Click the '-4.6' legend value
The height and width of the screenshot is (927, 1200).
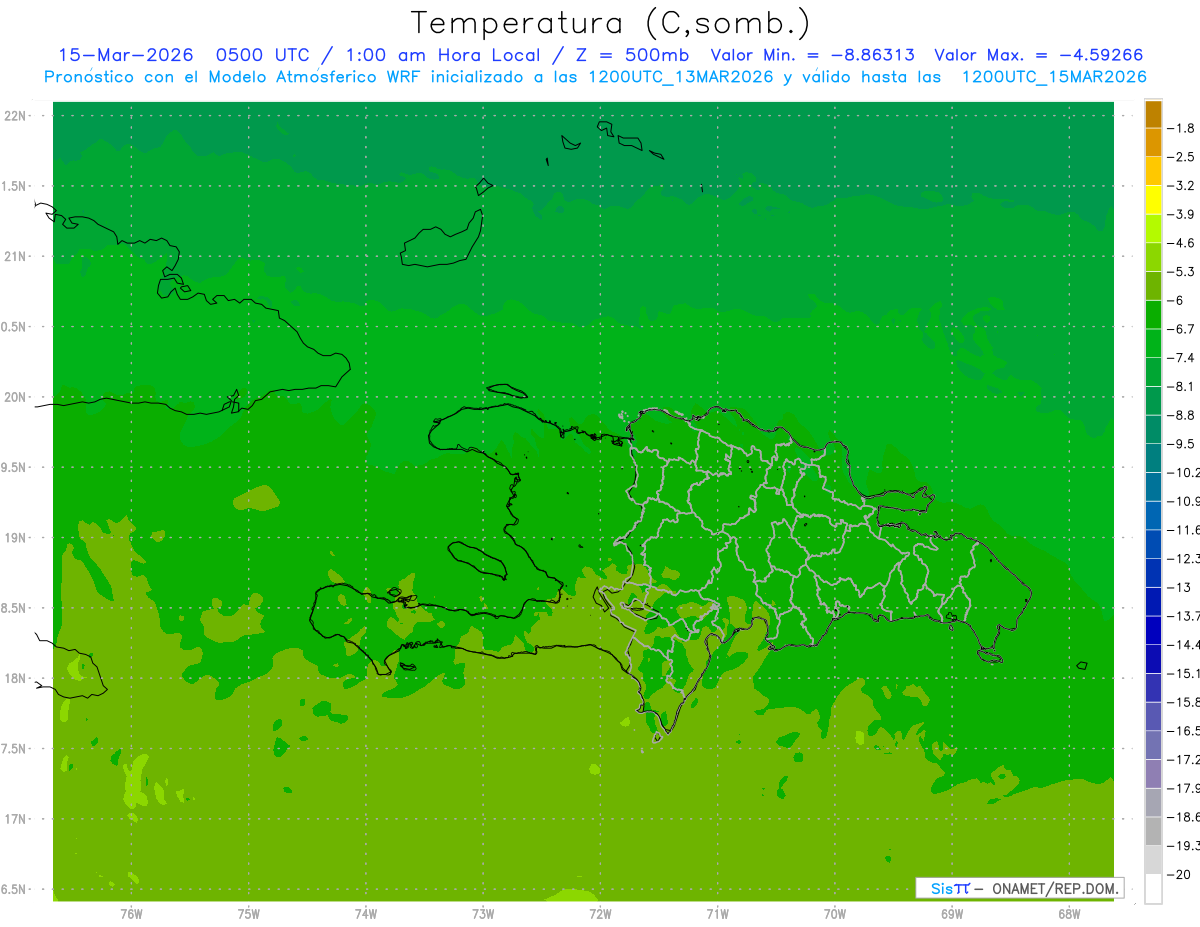pyautogui.click(x=1181, y=243)
